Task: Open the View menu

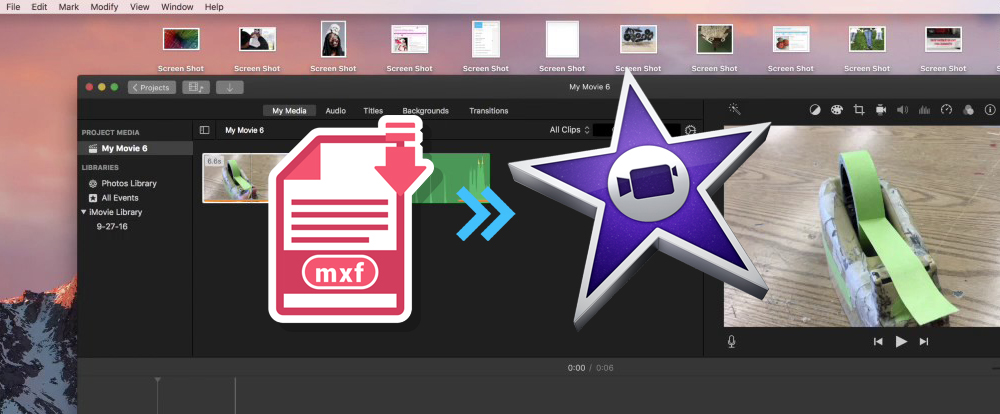Action: pyautogui.click(x=140, y=7)
